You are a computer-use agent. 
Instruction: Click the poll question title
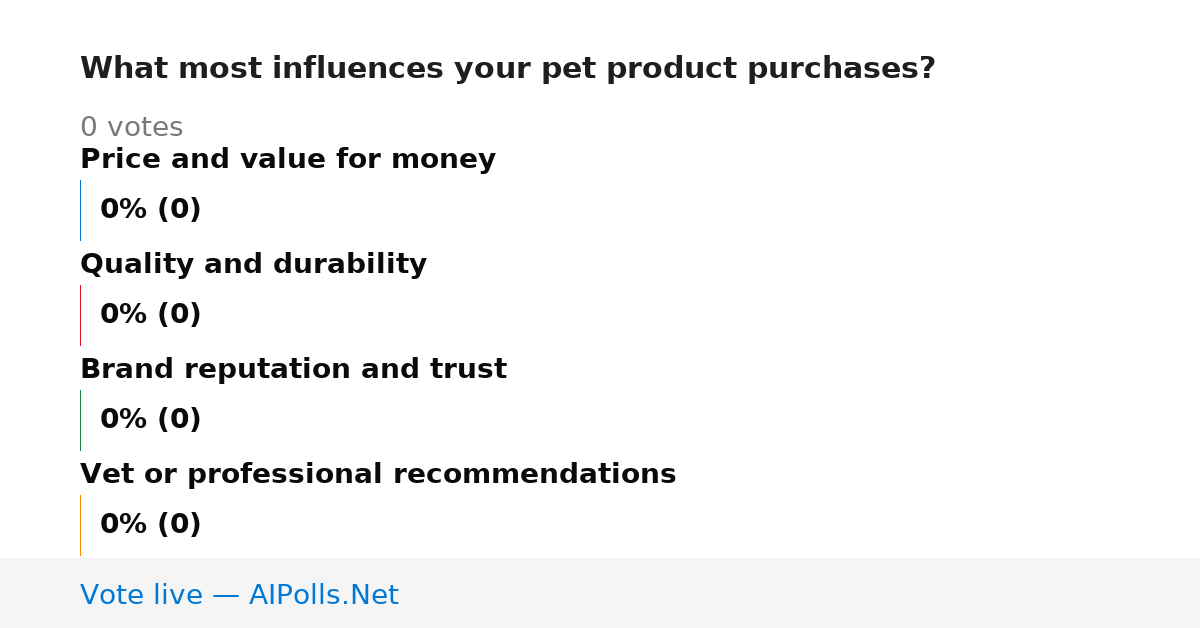(508, 69)
